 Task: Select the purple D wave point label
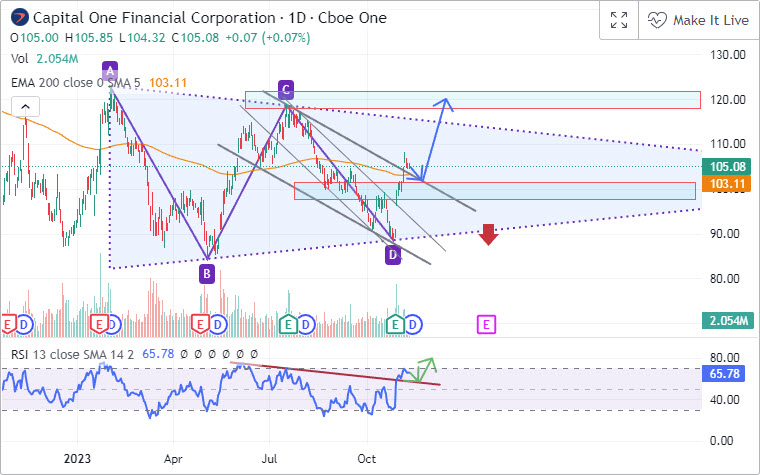(393, 255)
